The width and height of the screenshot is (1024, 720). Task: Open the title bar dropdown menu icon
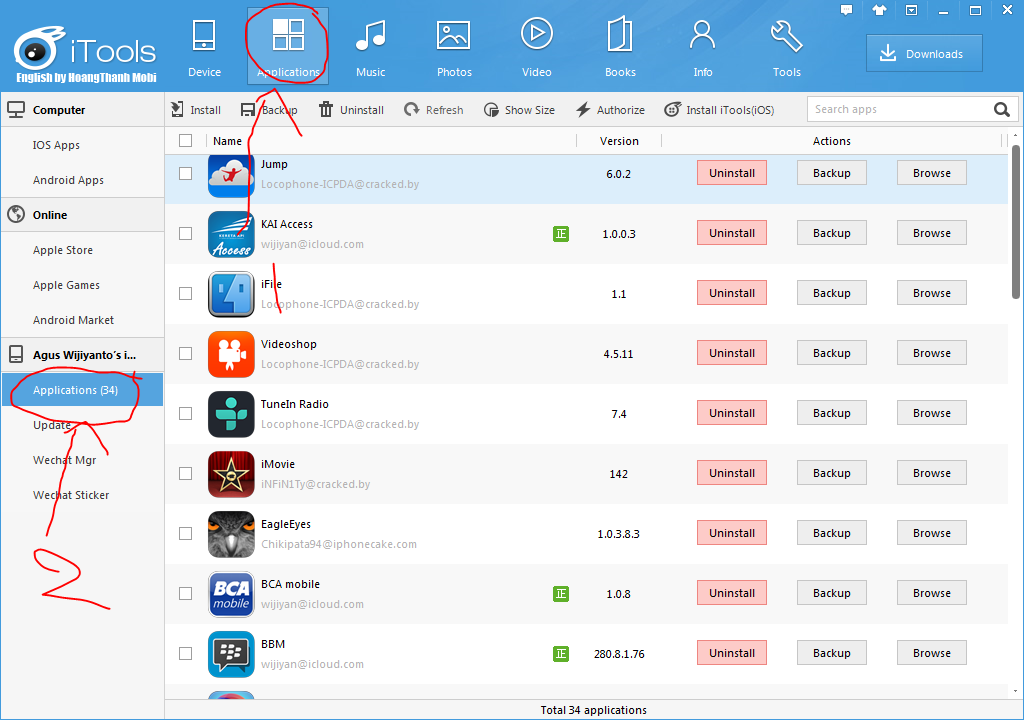(x=912, y=10)
